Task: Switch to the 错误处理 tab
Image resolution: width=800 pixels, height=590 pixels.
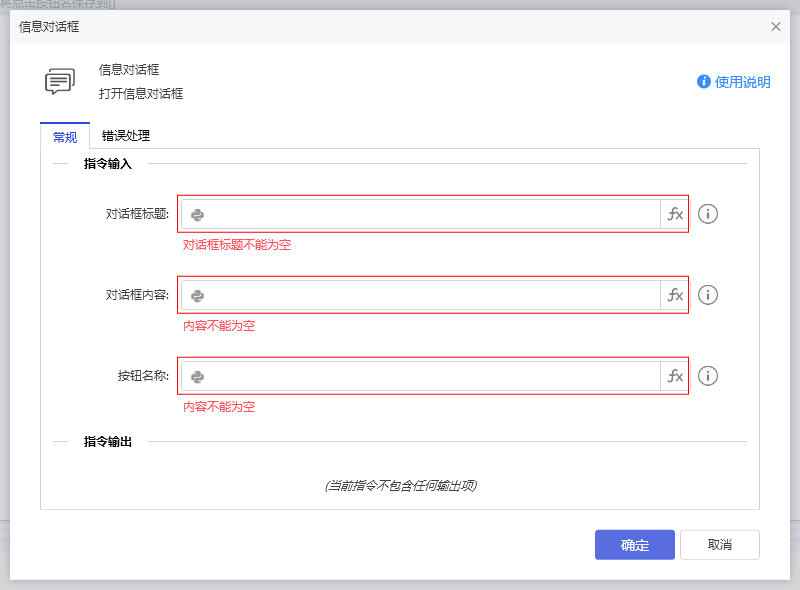Action: (x=124, y=136)
